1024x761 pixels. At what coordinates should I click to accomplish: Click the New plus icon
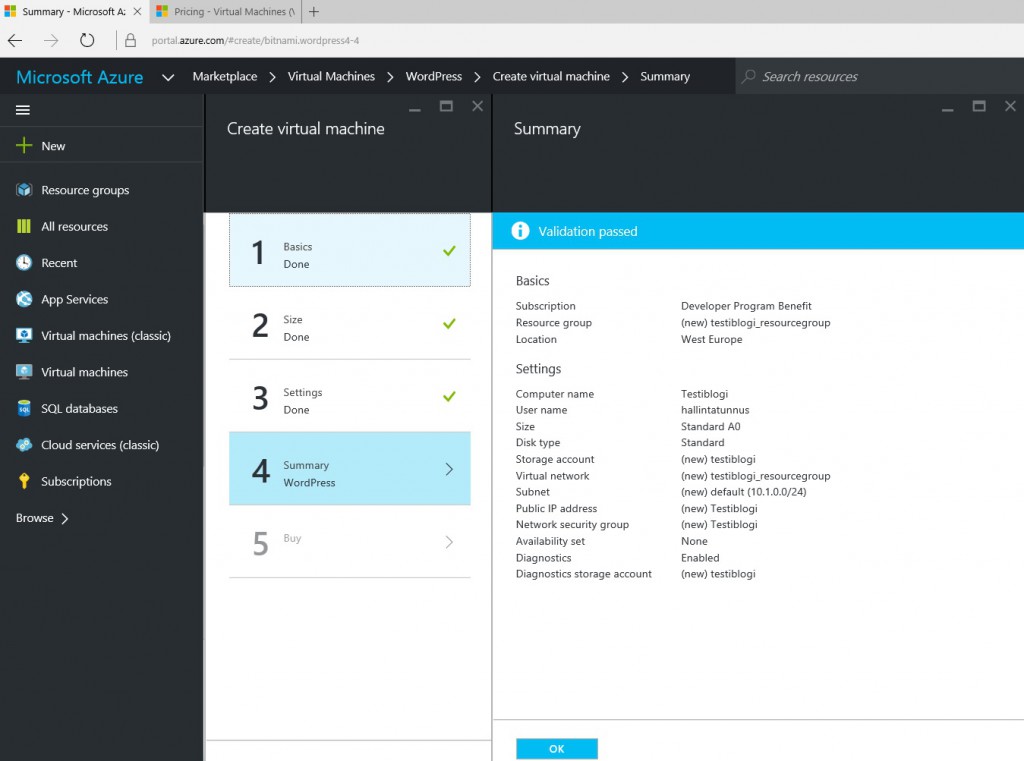(24, 146)
